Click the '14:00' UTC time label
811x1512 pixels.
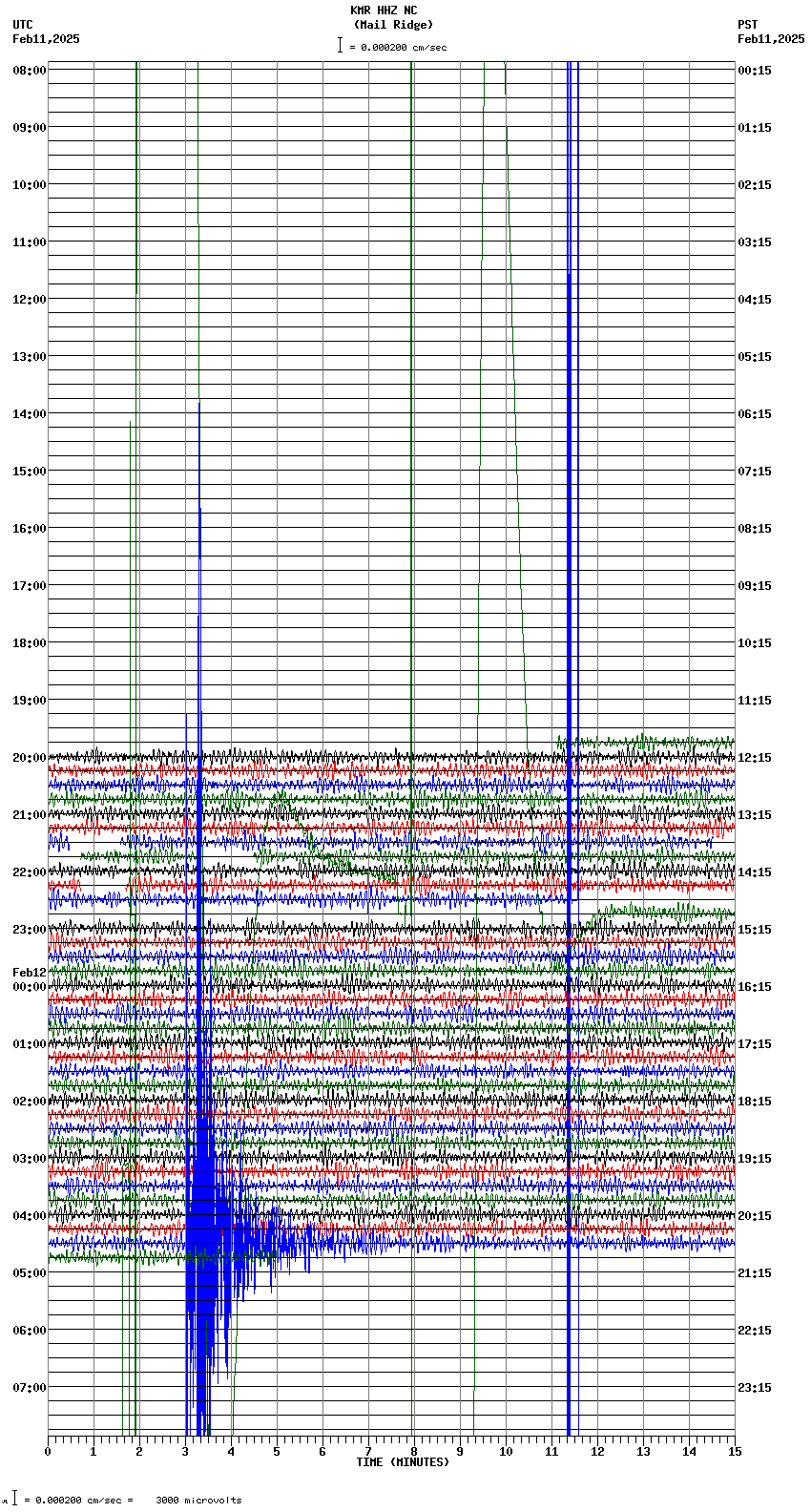coord(30,414)
